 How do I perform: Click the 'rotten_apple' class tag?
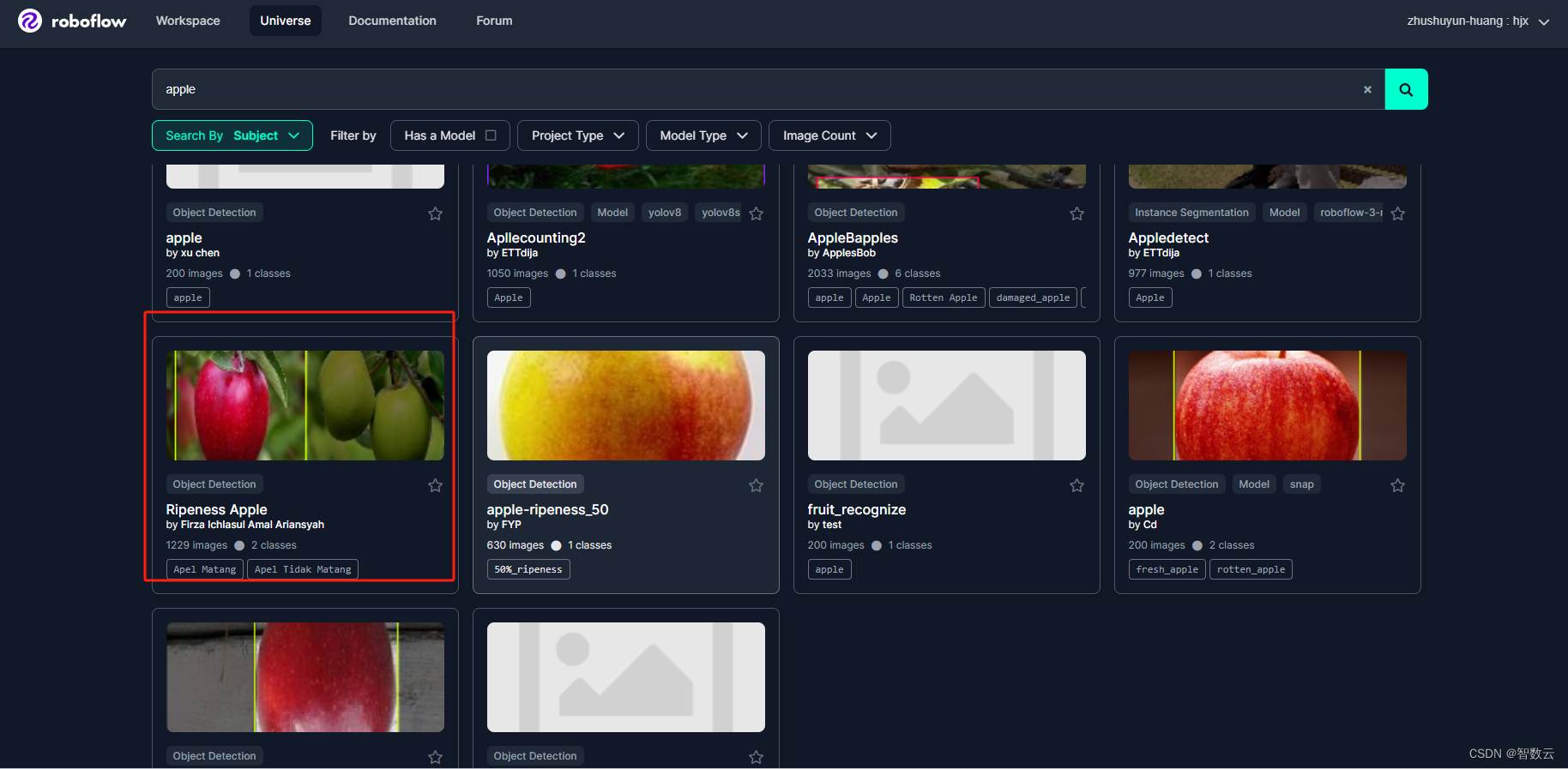(1251, 569)
